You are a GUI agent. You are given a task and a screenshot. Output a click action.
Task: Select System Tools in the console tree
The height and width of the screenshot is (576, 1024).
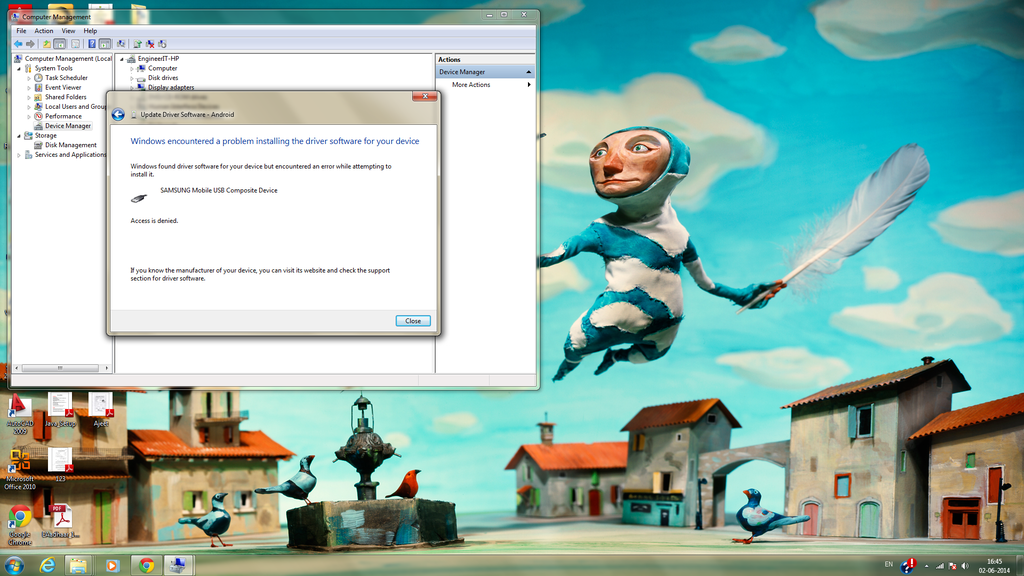coord(54,68)
